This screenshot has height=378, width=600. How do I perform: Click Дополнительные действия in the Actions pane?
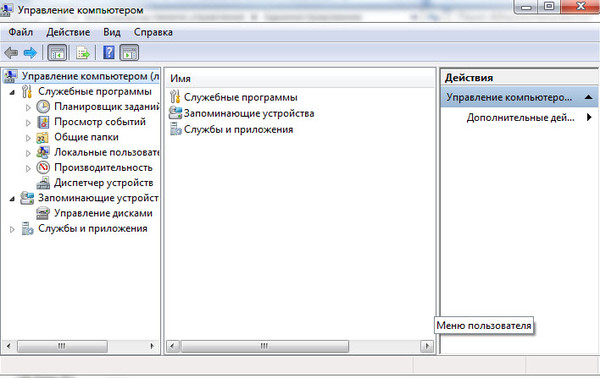coord(520,117)
